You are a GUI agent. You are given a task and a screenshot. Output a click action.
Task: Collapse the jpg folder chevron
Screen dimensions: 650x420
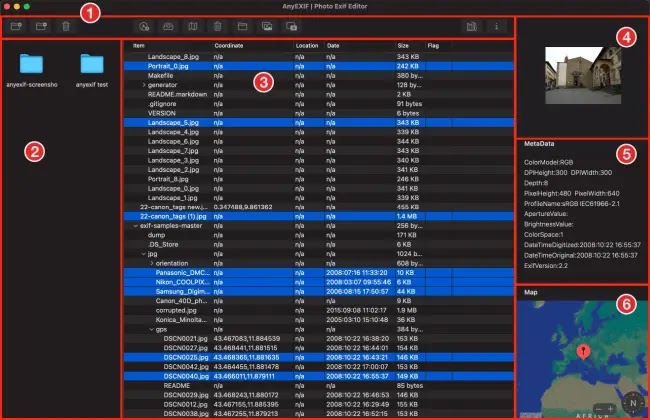pyautogui.click(x=143, y=254)
